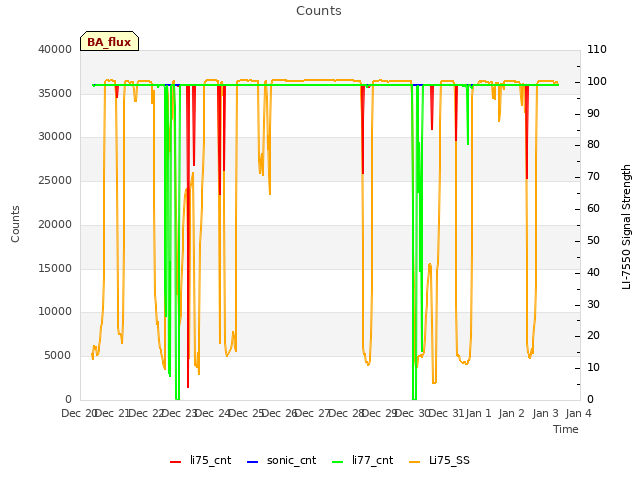640x480 pixels.
Task: Click the Time axis label
Action: click(x=566, y=429)
